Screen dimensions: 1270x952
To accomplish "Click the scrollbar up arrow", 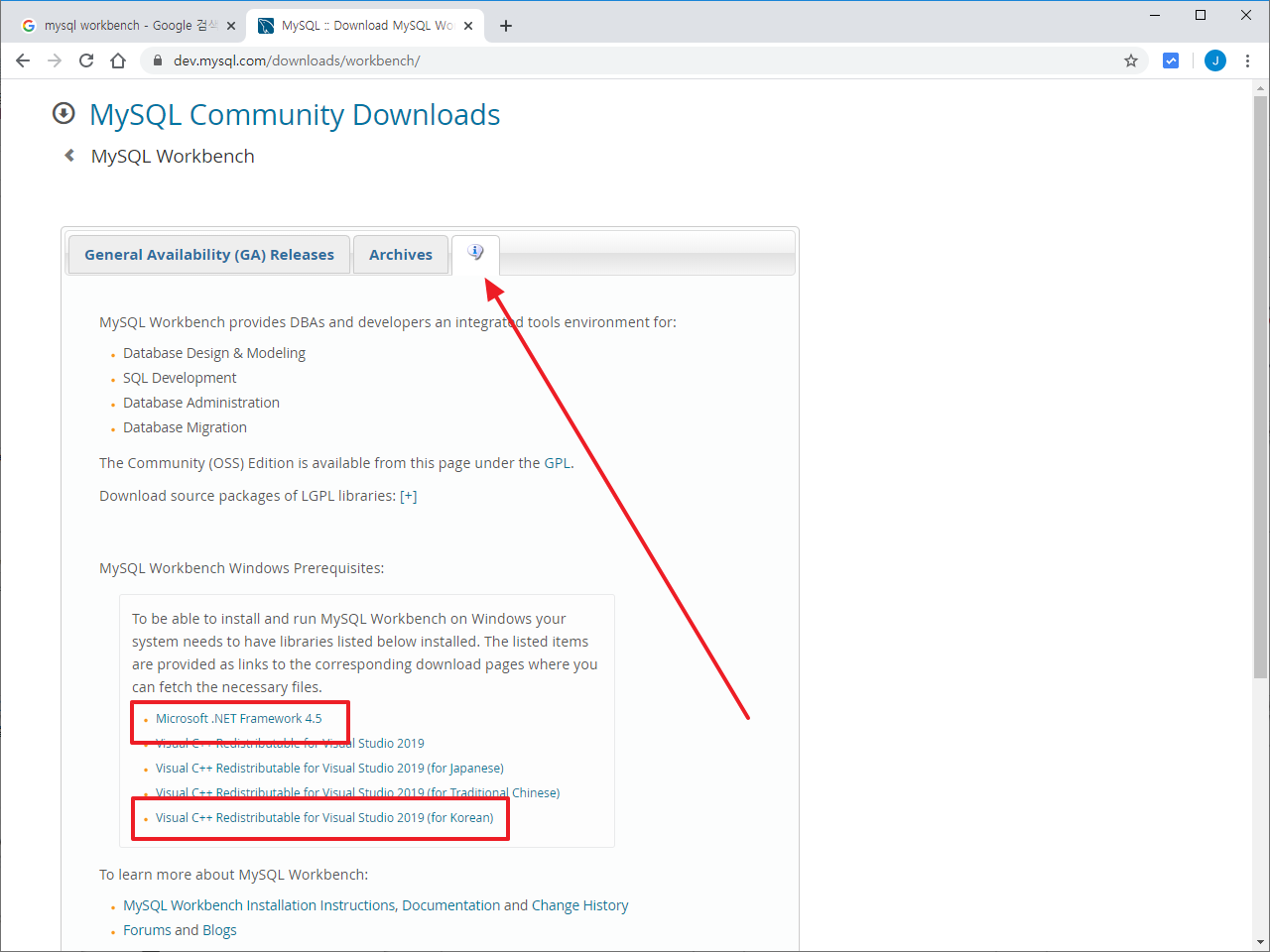I will (x=1260, y=87).
